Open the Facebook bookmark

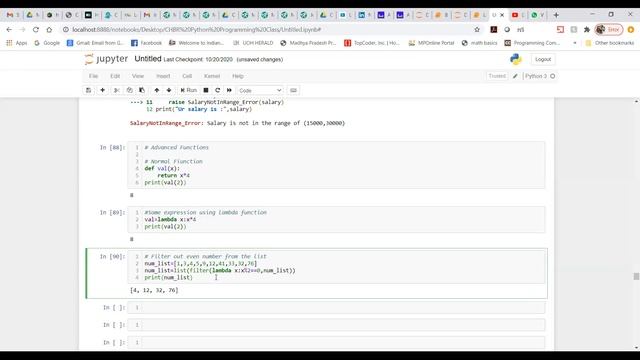[146, 43]
